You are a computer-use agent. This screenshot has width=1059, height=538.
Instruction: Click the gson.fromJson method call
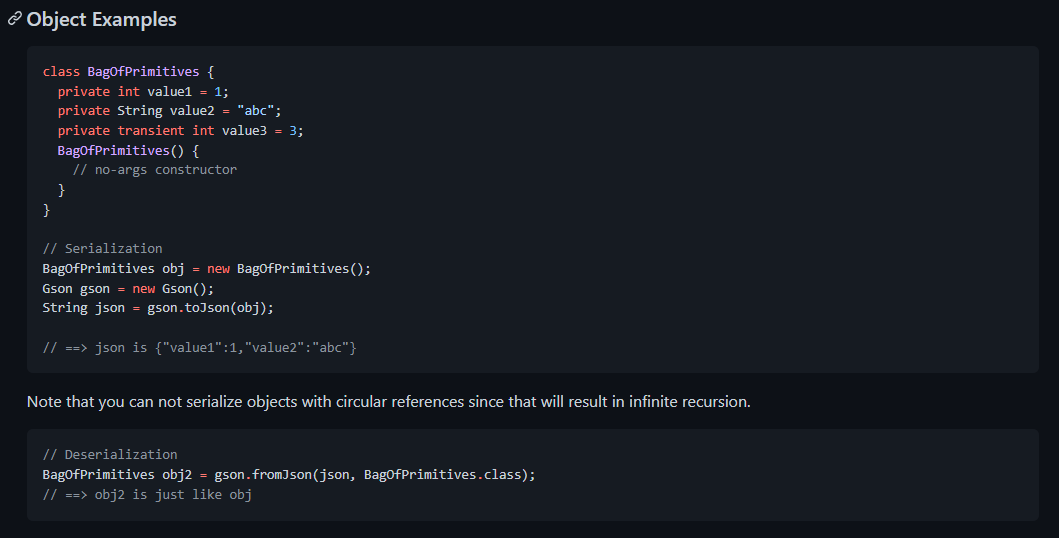coord(267,474)
